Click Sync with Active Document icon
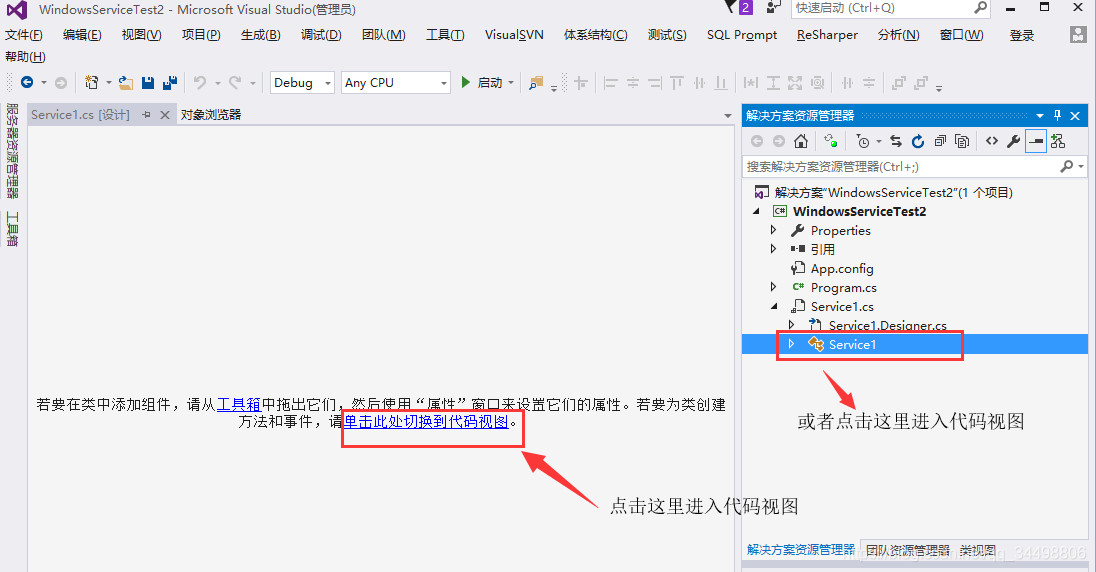 896,141
